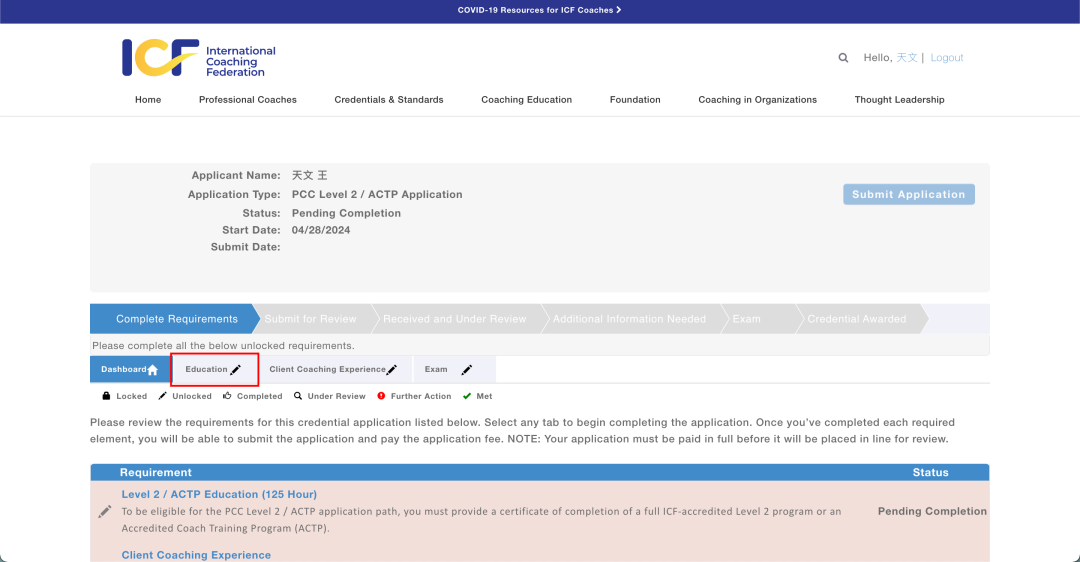Click pencil icon on Education tab
This screenshot has height=562, width=1080.
click(236, 370)
